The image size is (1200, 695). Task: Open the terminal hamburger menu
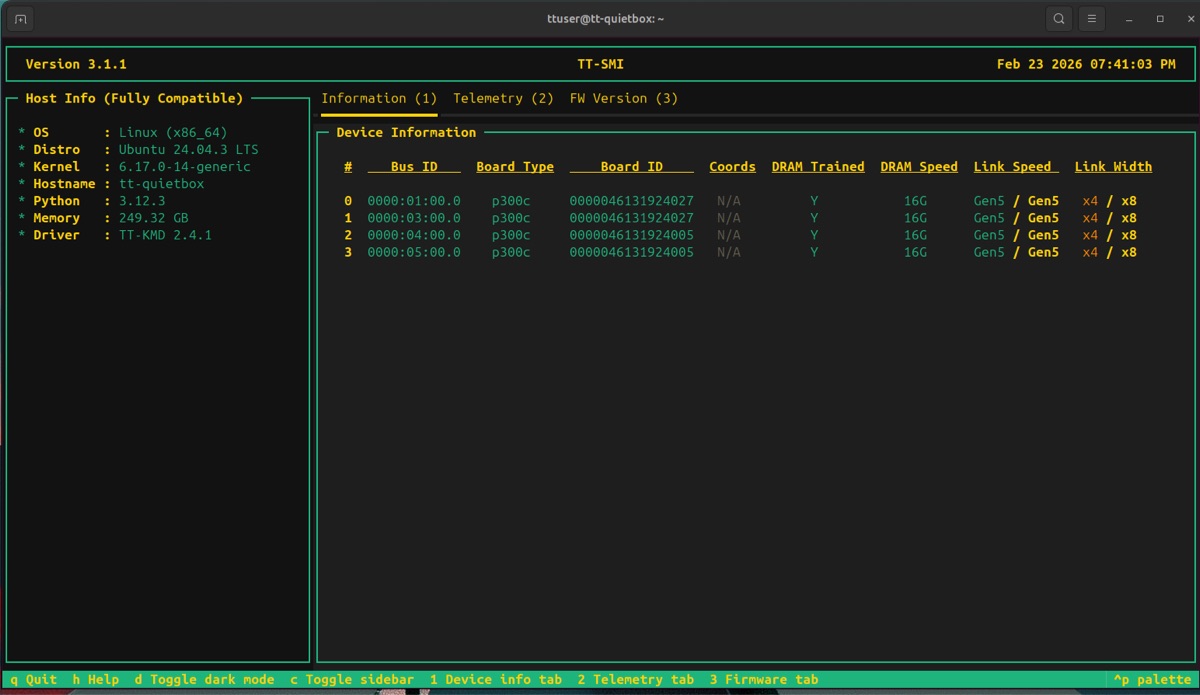coord(1091,19)
